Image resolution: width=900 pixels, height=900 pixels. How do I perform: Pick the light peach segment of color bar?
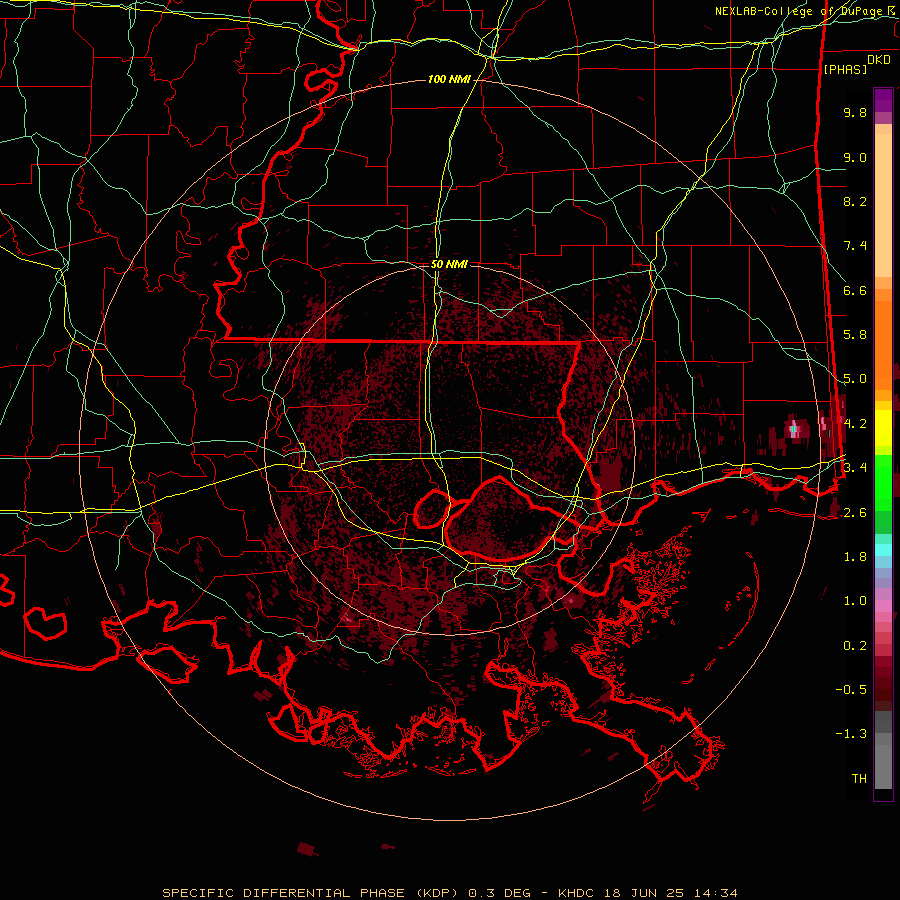pyautogui.click(x=883, y=205)
